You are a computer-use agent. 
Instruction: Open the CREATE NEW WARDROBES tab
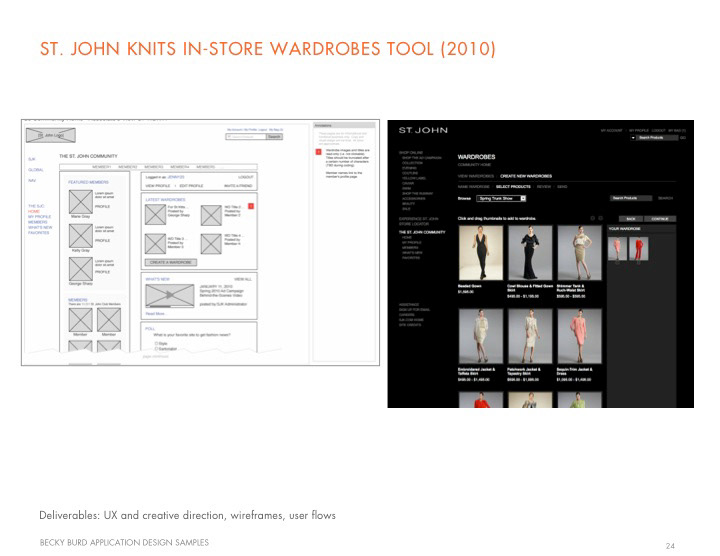tap(526, 176)
